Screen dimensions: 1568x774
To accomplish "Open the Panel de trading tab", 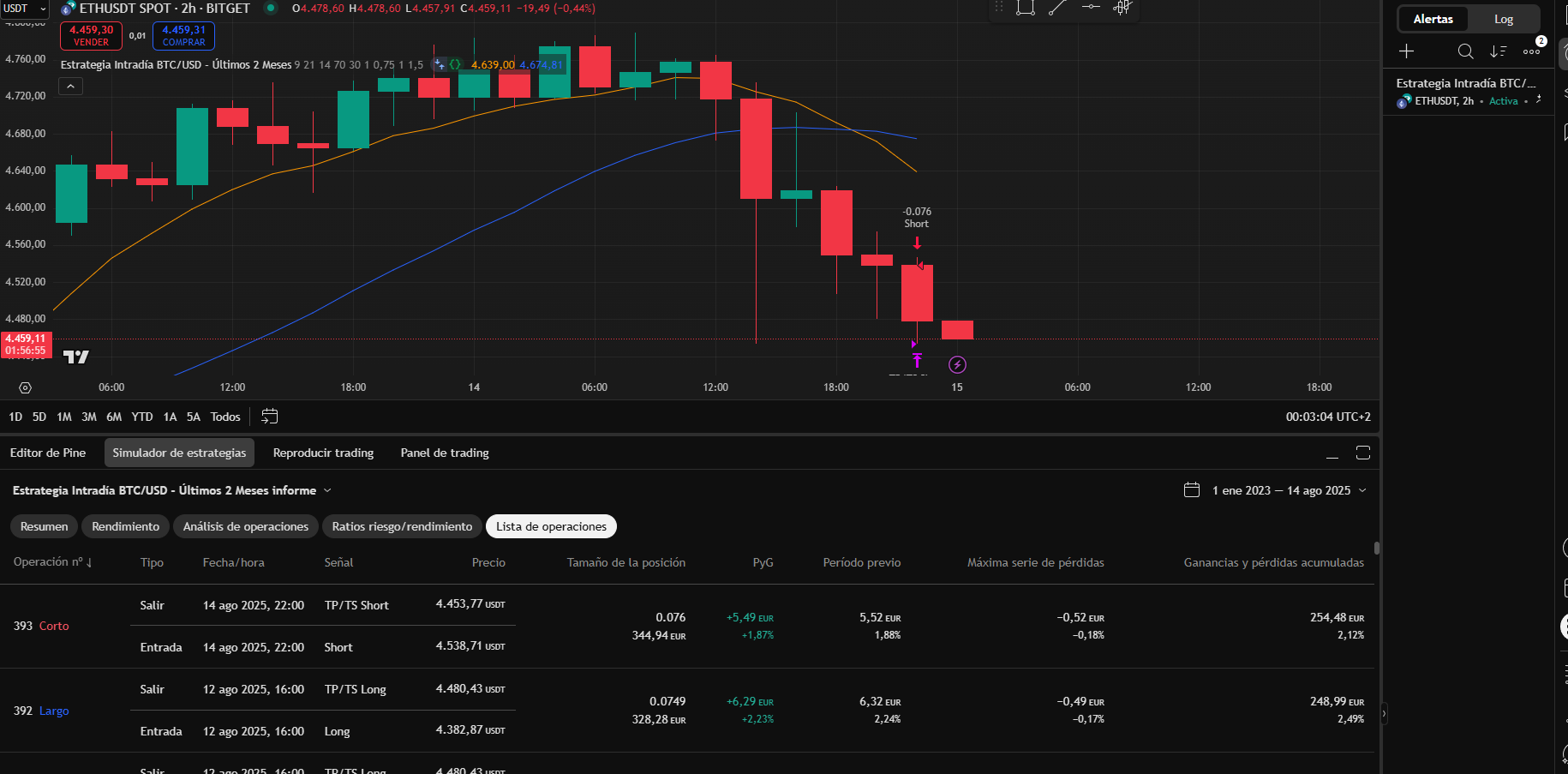I will (x=445, y=453).
